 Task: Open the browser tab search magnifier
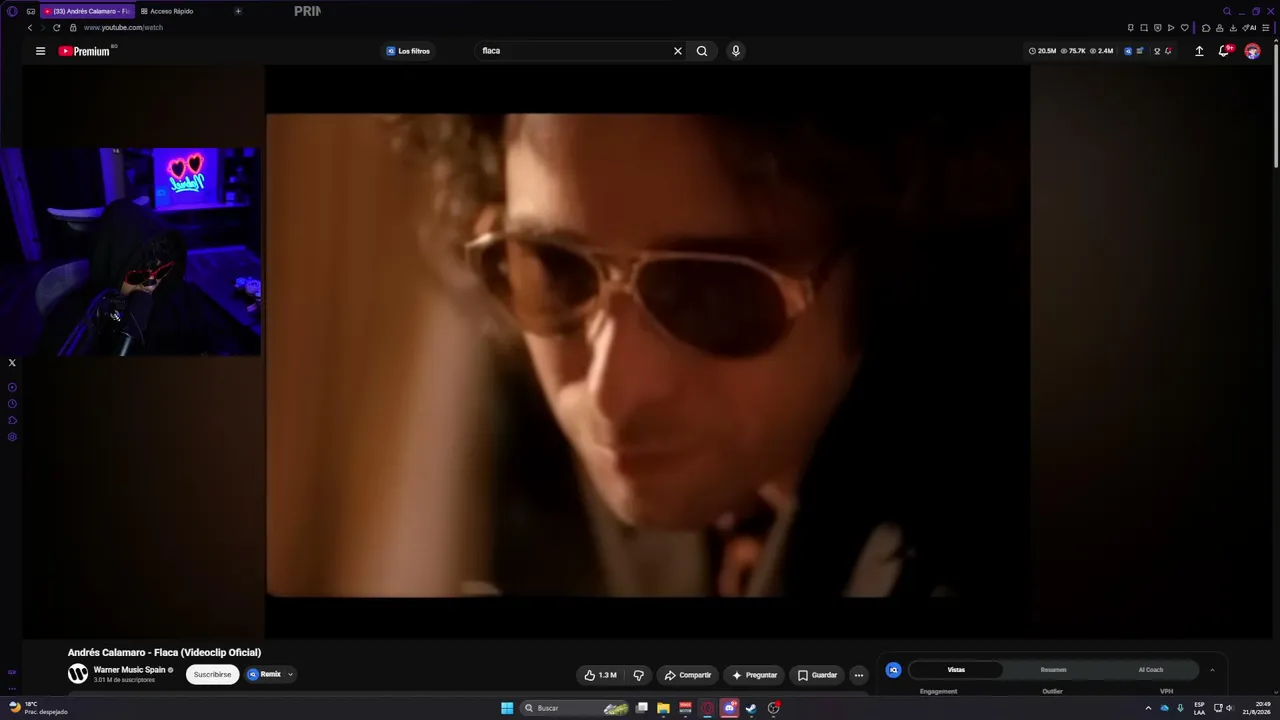click(1227, 11)
